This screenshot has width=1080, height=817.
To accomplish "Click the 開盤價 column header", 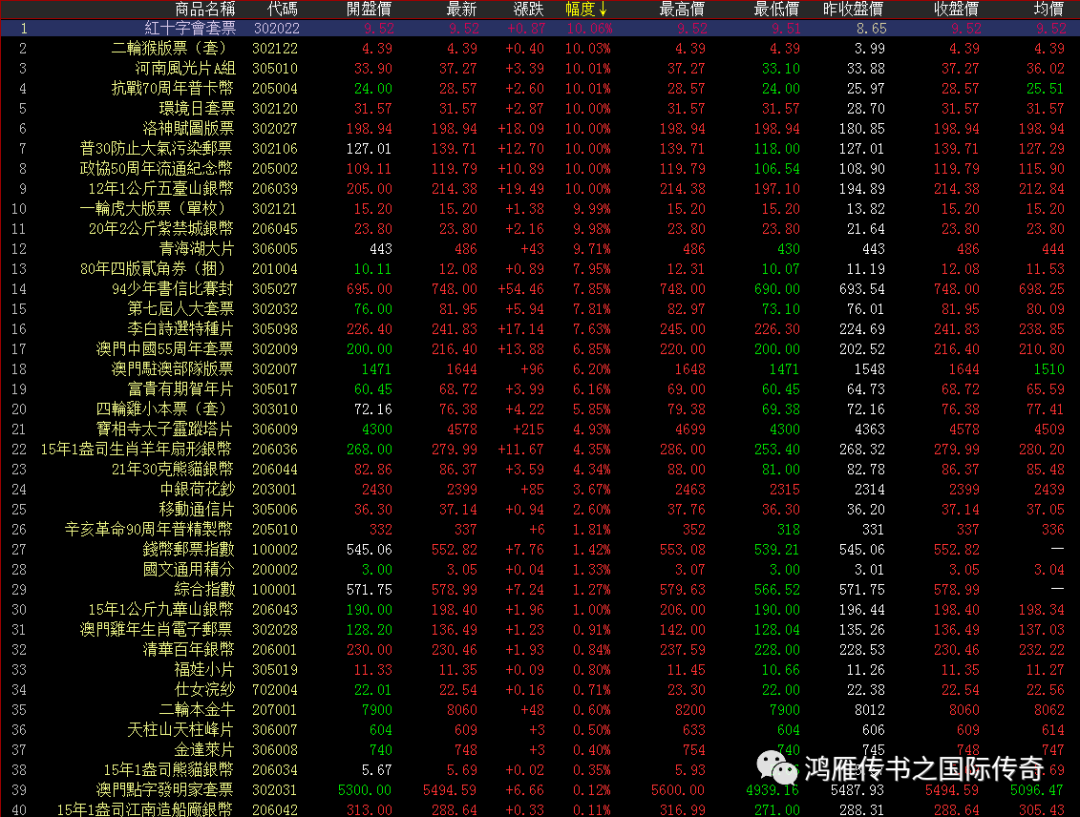I will pyautogui.click(x=369, y=9).
